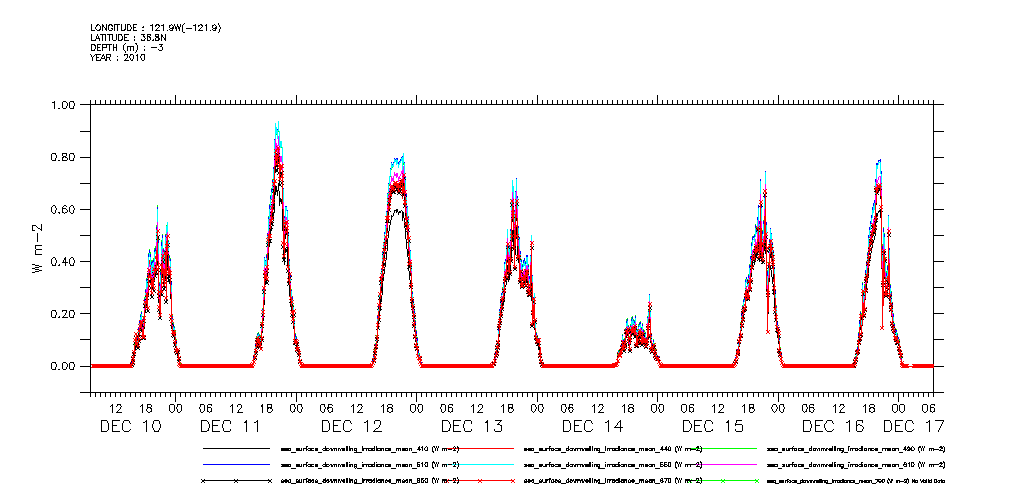Click the red line swatch for irradiance_mean_440
Screen dimensions: 1009x504
(479, 448)
